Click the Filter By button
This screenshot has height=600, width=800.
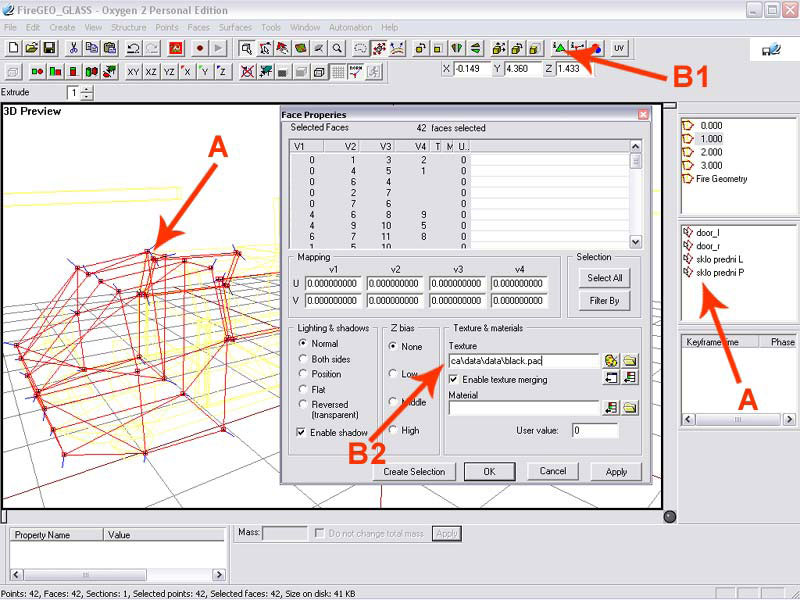603,300
